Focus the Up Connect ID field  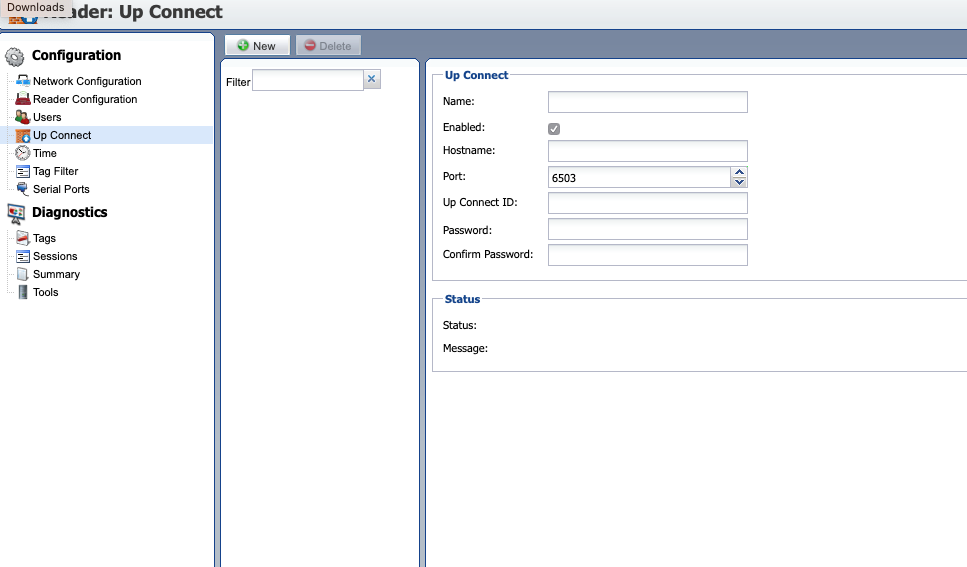pos(648,203)
